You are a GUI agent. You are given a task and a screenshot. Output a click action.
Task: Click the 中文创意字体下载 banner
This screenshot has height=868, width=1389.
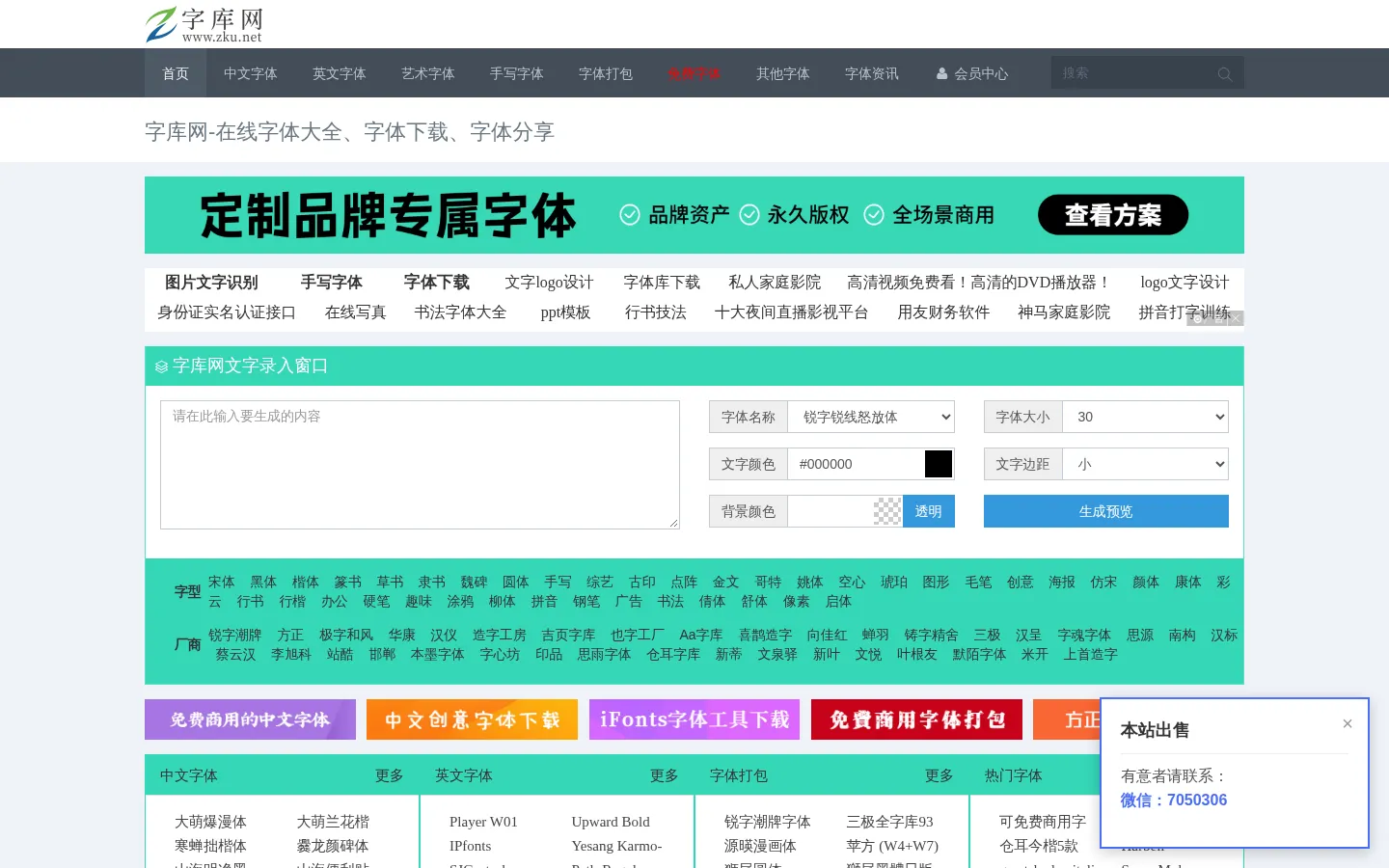tap(472, 719)
